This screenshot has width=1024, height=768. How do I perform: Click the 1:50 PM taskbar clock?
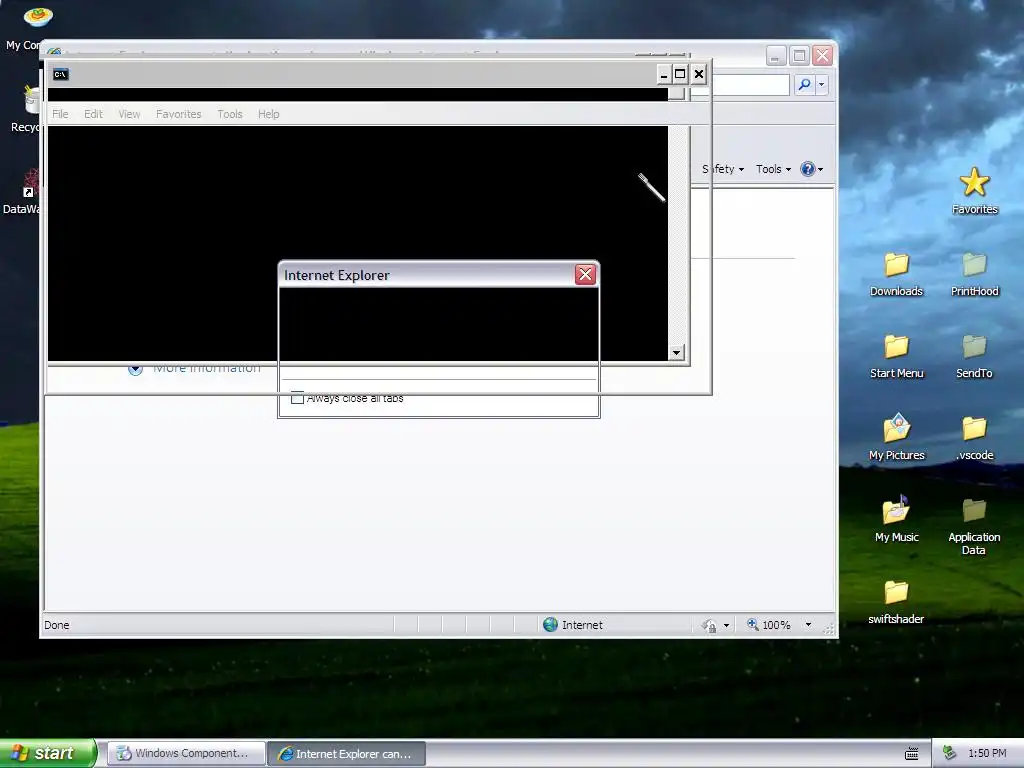(987, 754)
